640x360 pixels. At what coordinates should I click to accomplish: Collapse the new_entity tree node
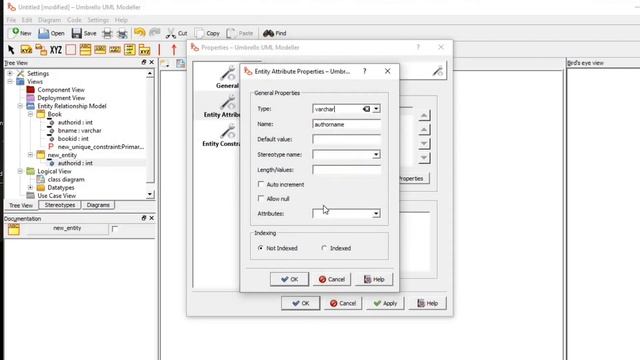pyautogui.click(x=30, y=155)
